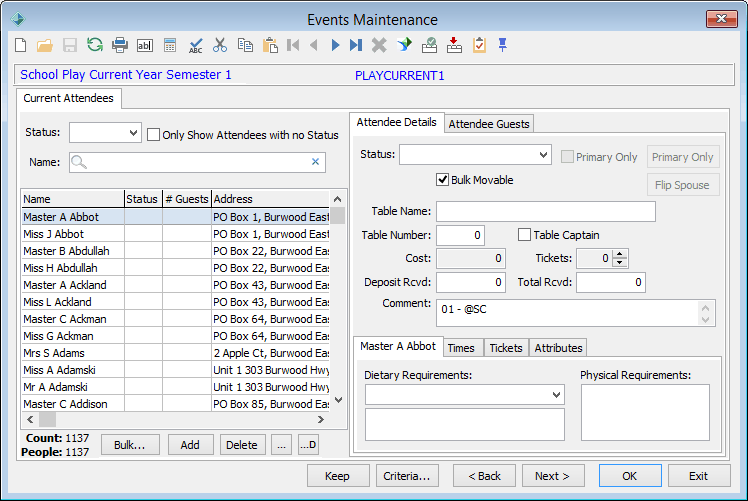Open the Attendee Details Status dropdown
Screen dimensions: 748x501
point(543,155)
